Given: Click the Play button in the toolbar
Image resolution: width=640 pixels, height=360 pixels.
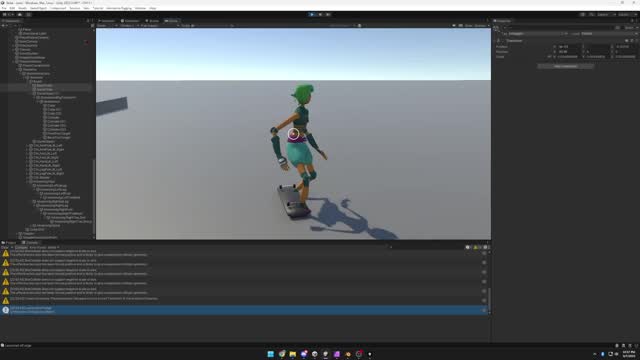Looking at the screenshot, I should [312, 14].
